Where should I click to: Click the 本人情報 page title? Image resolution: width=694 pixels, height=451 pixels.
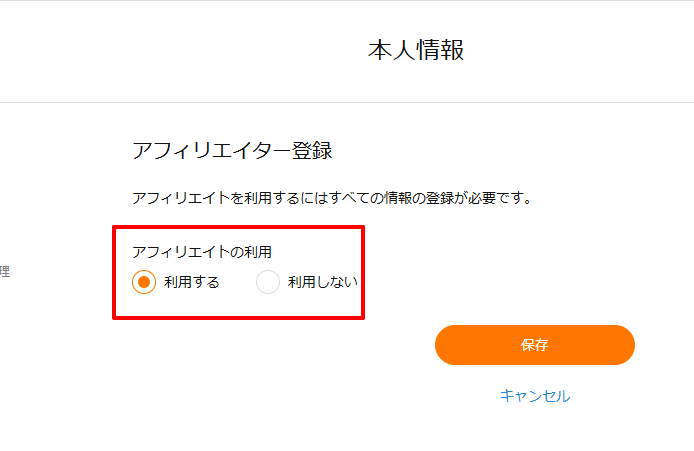click(x=416, y=50)
